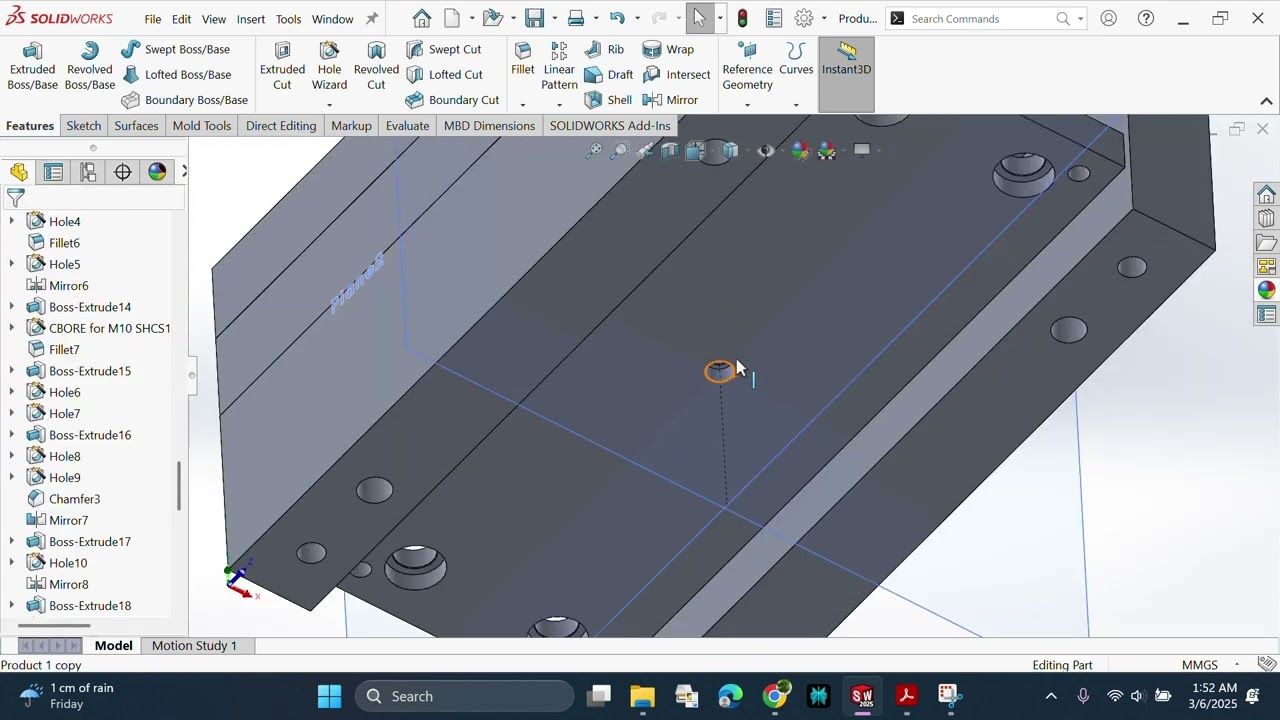Save the document with the Save icon
Image resolution: width=1280 pixels, height=720 pixels.
(x=535, y=18)
